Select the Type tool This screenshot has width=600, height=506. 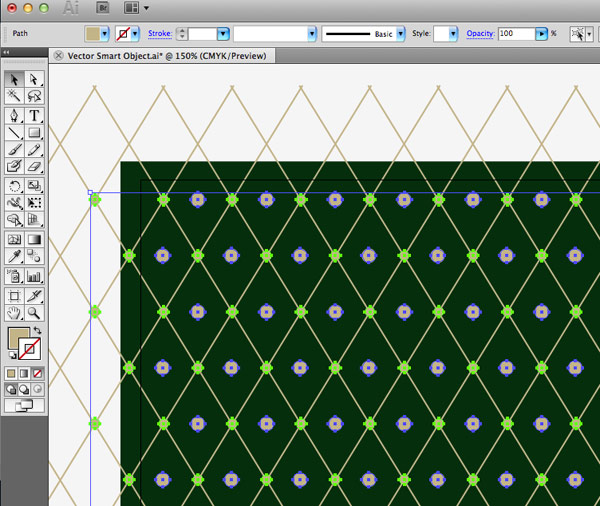click(x=34, y=116)
